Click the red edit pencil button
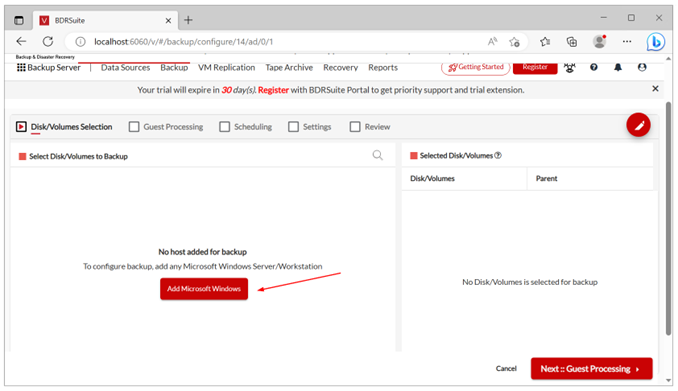 click(x=638, y=125)
